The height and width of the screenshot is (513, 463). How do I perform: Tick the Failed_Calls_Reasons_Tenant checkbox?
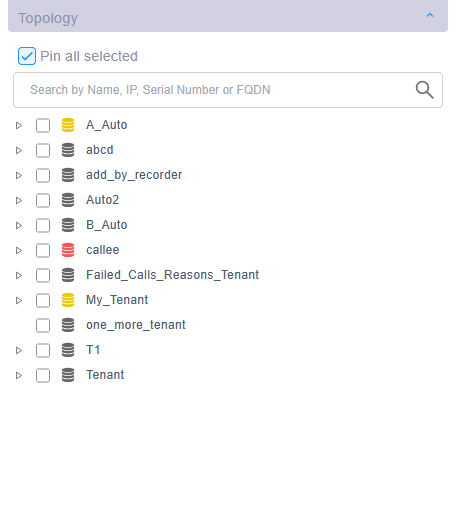(43, 275)
